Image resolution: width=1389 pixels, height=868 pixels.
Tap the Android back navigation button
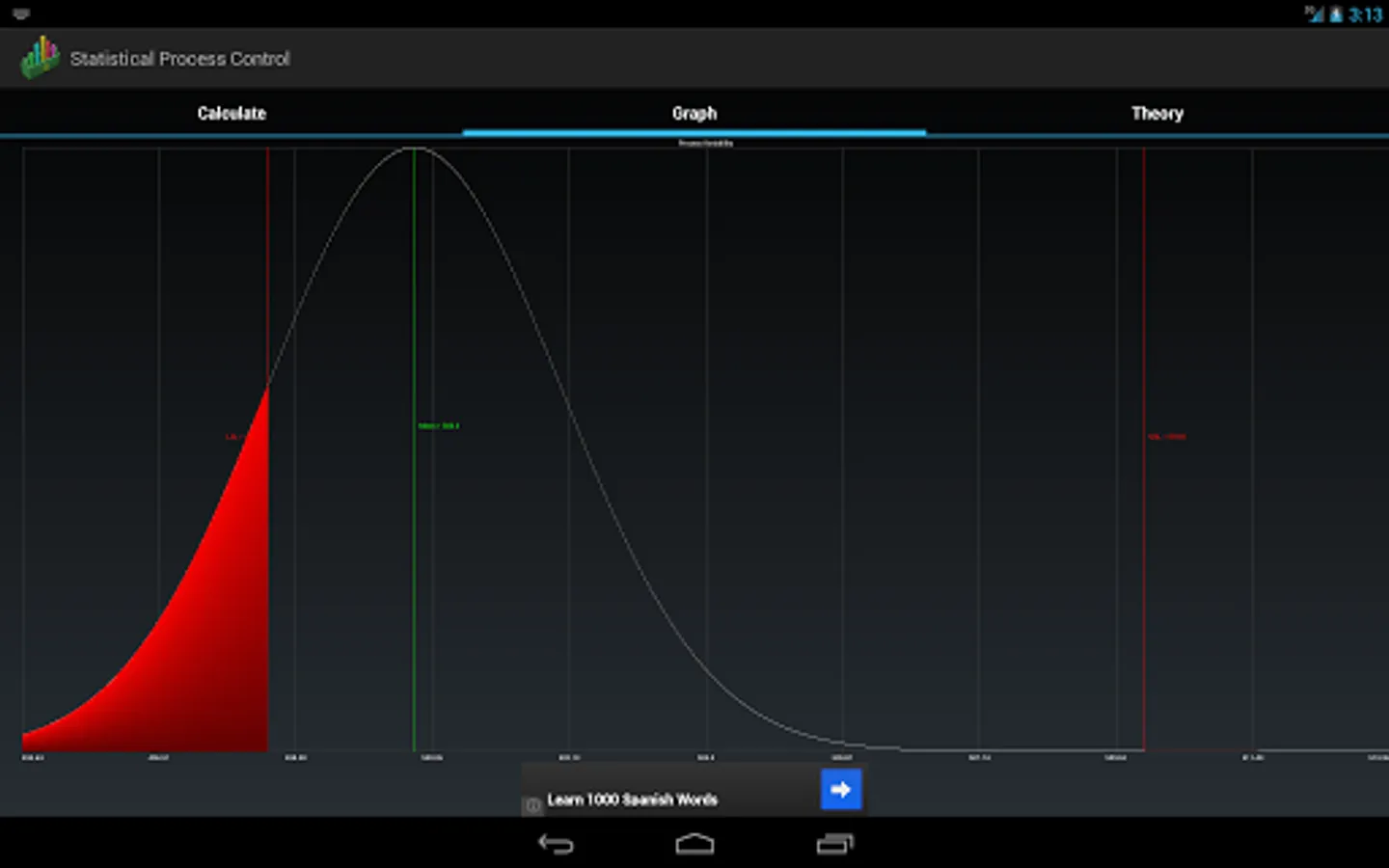[x=556, y=844]
